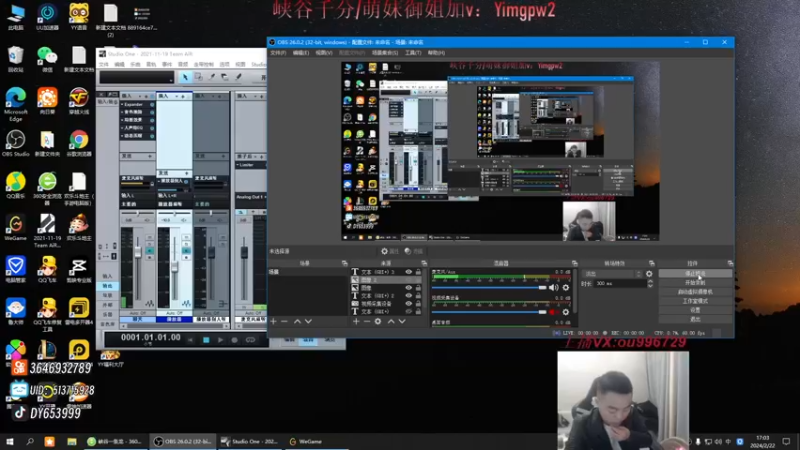The height and width of the screenshot is (450, 800).
Task: Remove scene with minus icon in OBS
Action: click(x=284, y=321)
